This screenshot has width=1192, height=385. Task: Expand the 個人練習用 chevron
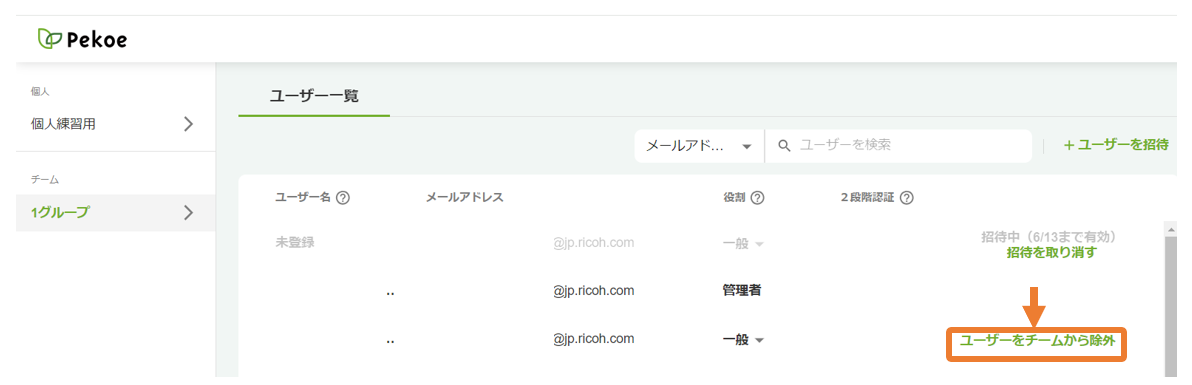coord(189,124)
